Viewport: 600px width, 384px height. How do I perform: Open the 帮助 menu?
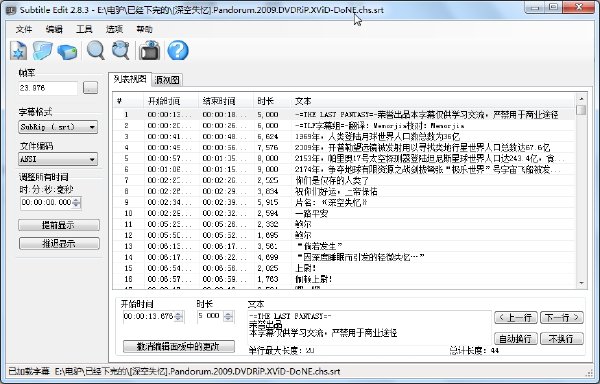click(x=144, y=29)
